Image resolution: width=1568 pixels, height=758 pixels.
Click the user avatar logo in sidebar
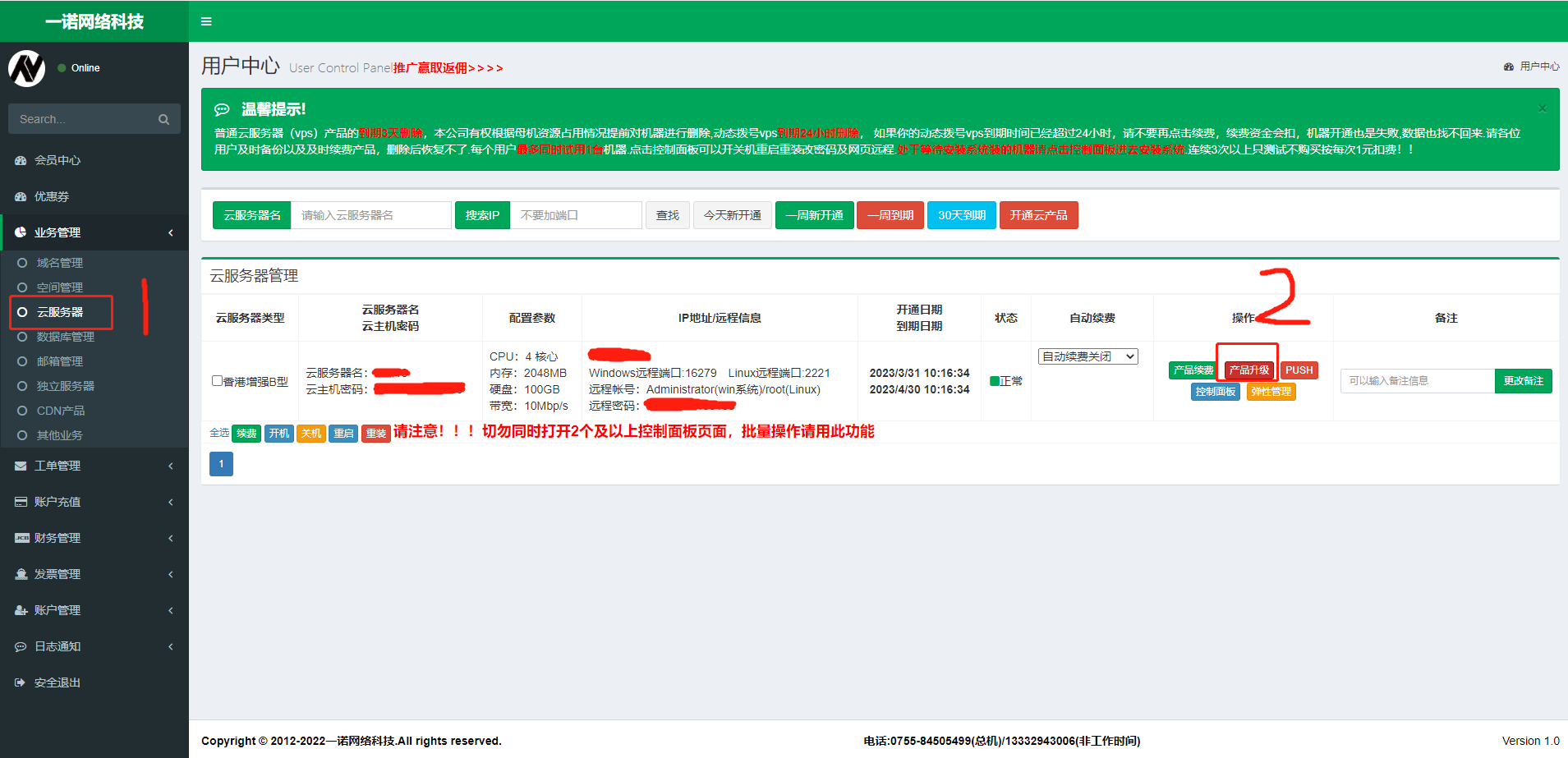click(27, 68)
